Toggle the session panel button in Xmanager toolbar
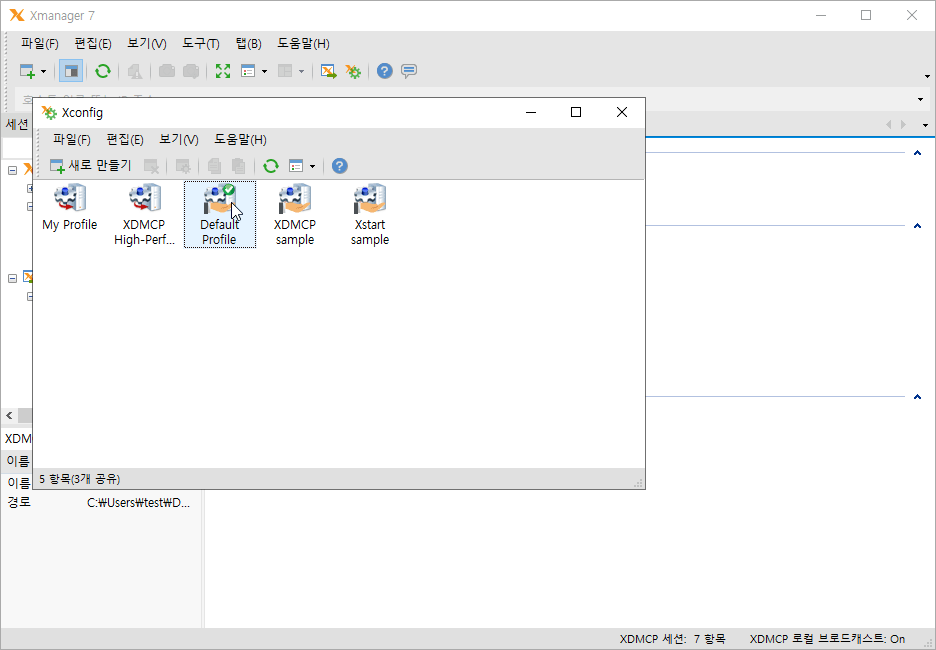The width and height of the screenshot is (936, 650). point(71,72)
